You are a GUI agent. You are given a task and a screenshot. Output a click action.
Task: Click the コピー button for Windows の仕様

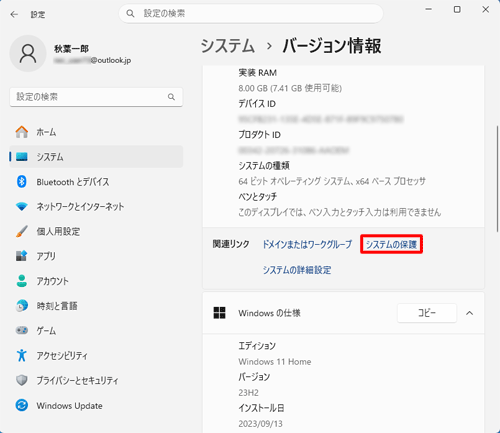coord(427,313)
